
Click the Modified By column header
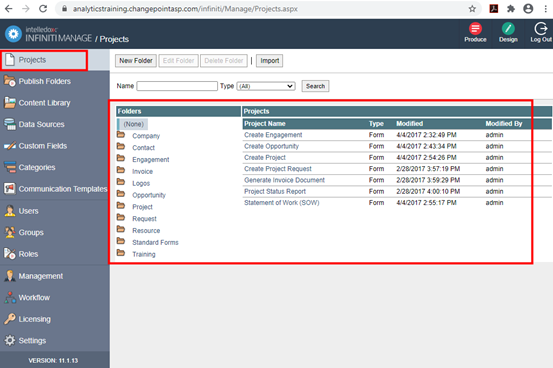pos(504,123)
